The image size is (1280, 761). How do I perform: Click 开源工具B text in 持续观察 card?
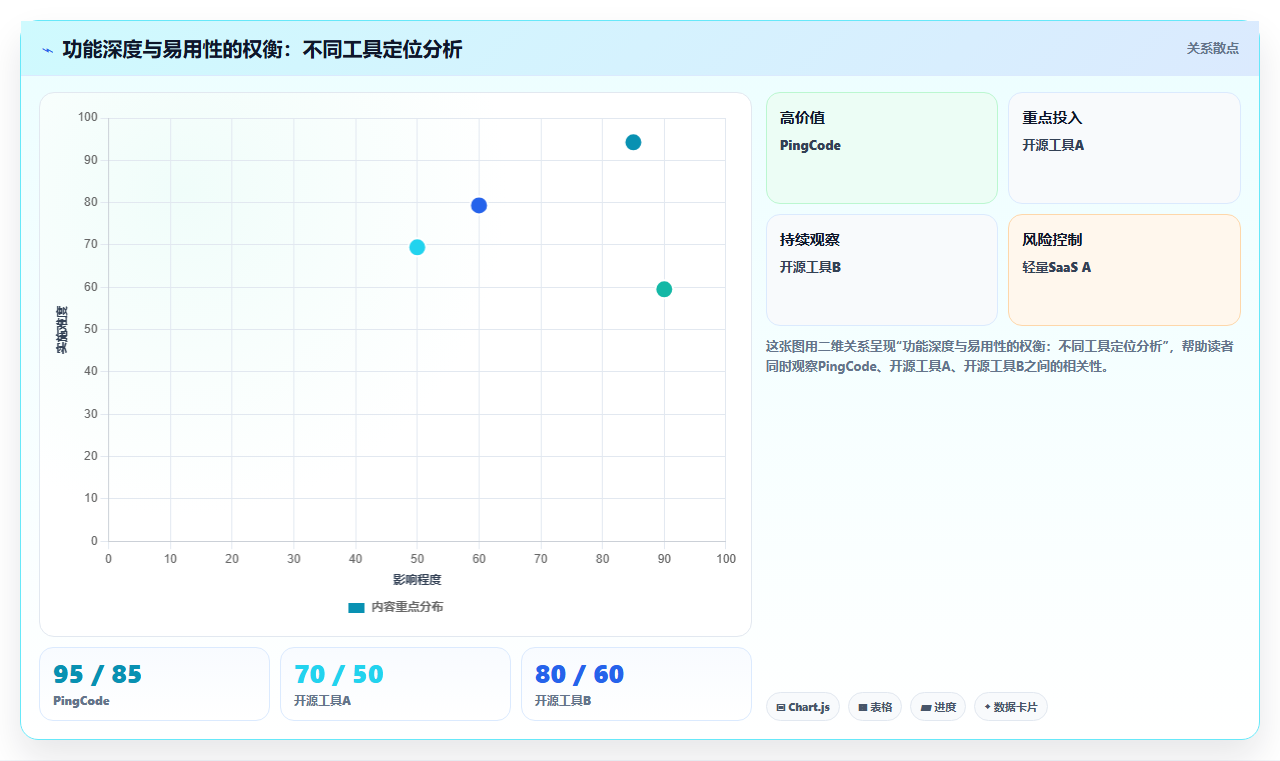pyautogui.click(x=810, y=267)
